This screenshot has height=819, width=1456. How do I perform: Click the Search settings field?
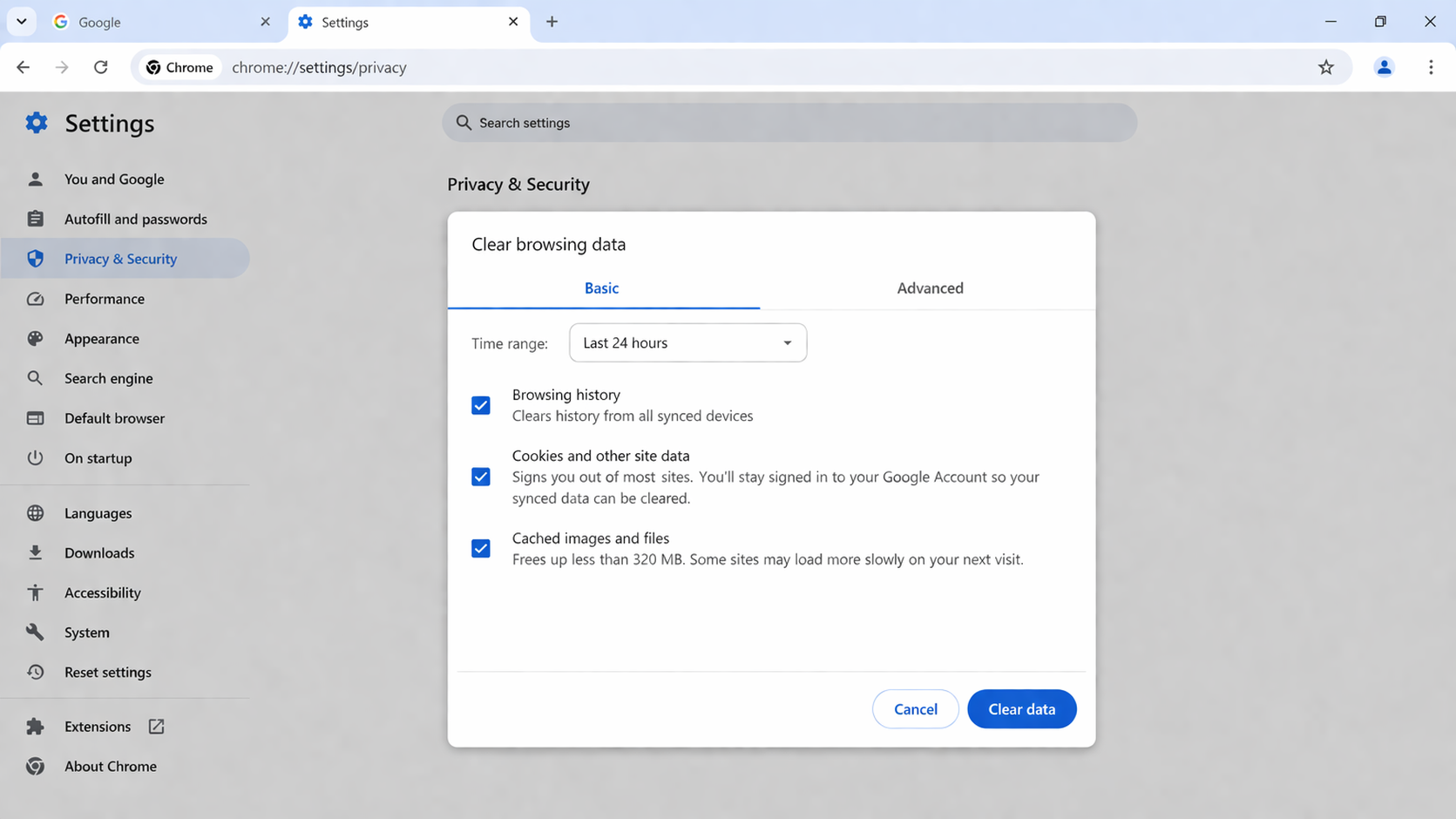click(789, 123)
